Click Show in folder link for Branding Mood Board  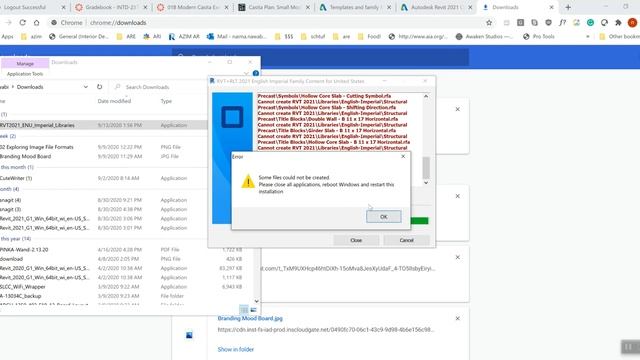click(x=236, y=349)
